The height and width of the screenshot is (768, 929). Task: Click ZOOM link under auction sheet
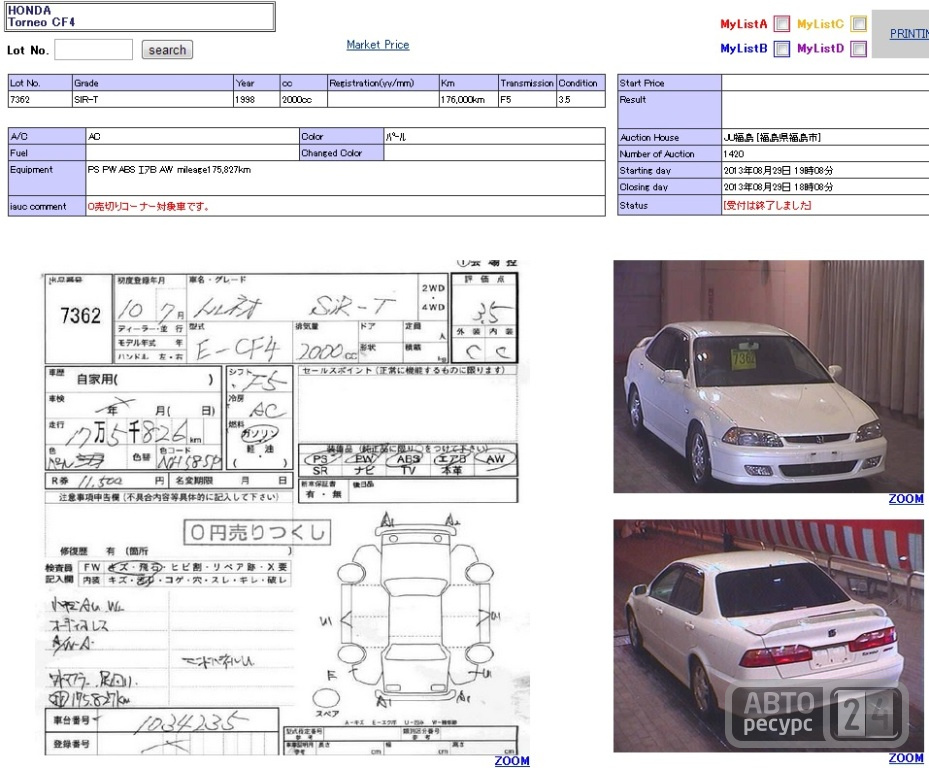[512, 761]
